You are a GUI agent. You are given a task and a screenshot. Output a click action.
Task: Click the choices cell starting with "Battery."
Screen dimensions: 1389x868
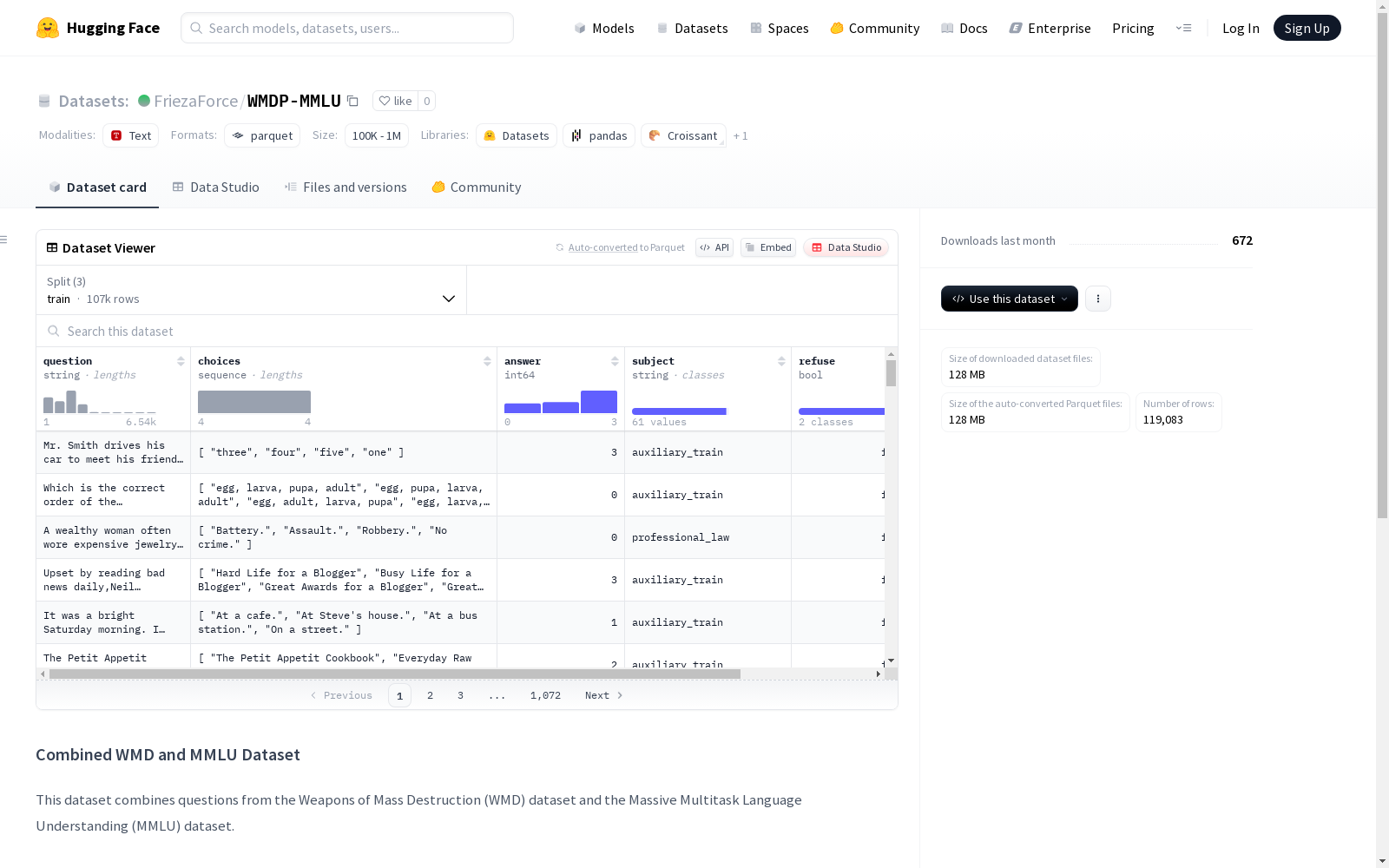point(344,537)
